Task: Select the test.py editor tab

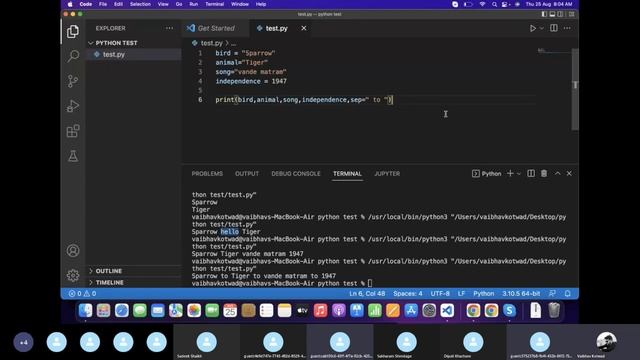Action: [x=276, y=28]
